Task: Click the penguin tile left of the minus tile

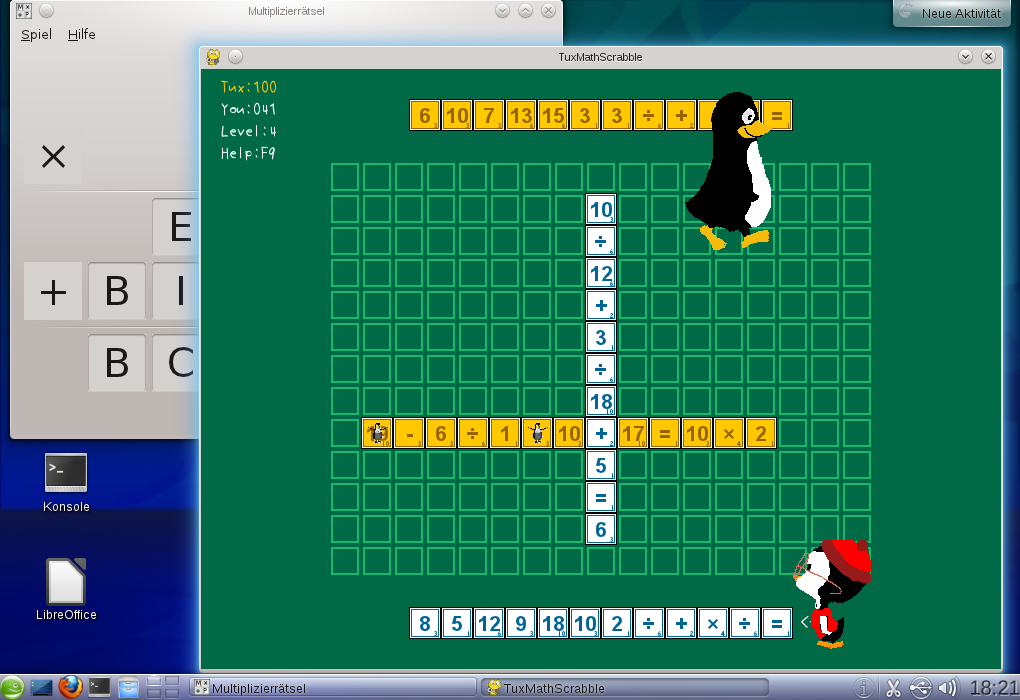Action: tap(377, 433)
